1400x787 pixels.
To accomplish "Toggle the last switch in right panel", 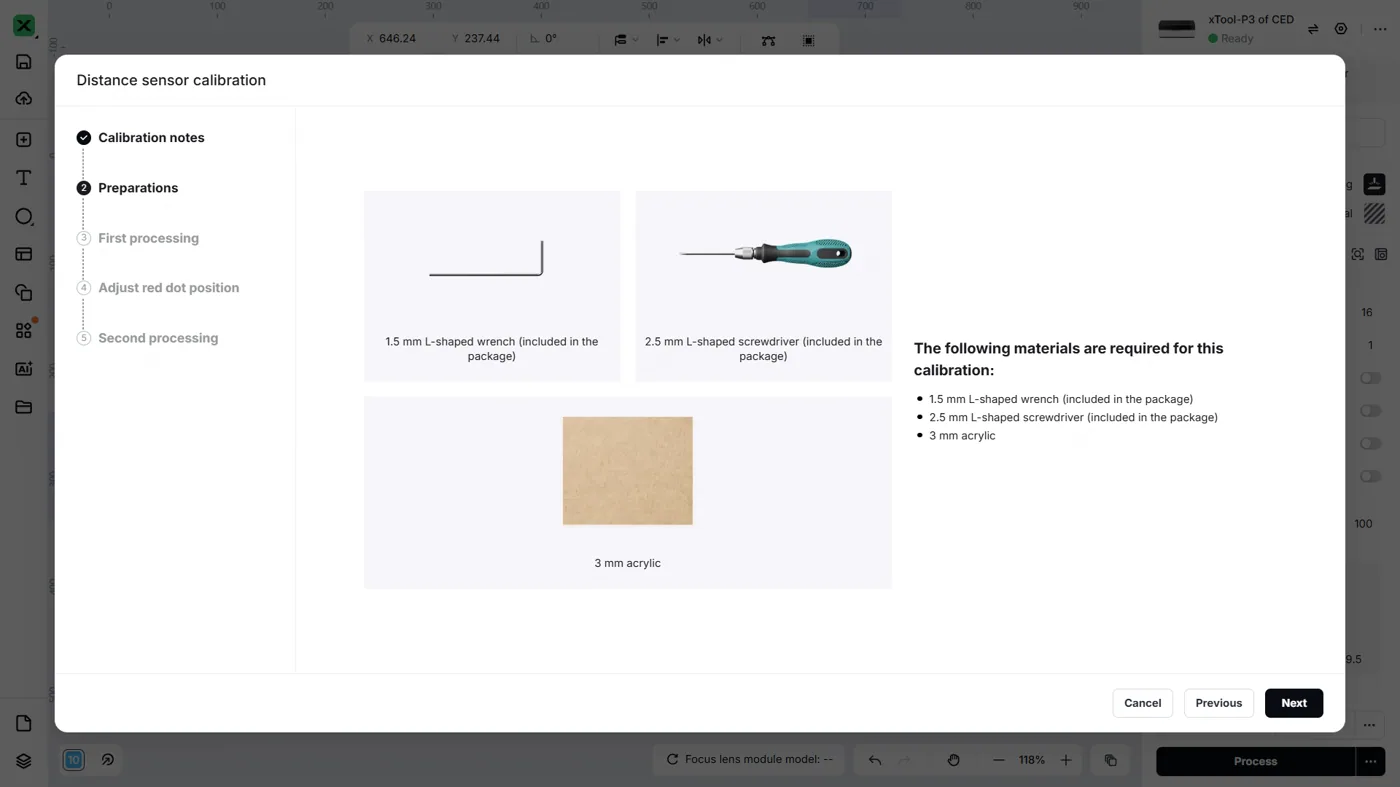I will [1370, 476].
